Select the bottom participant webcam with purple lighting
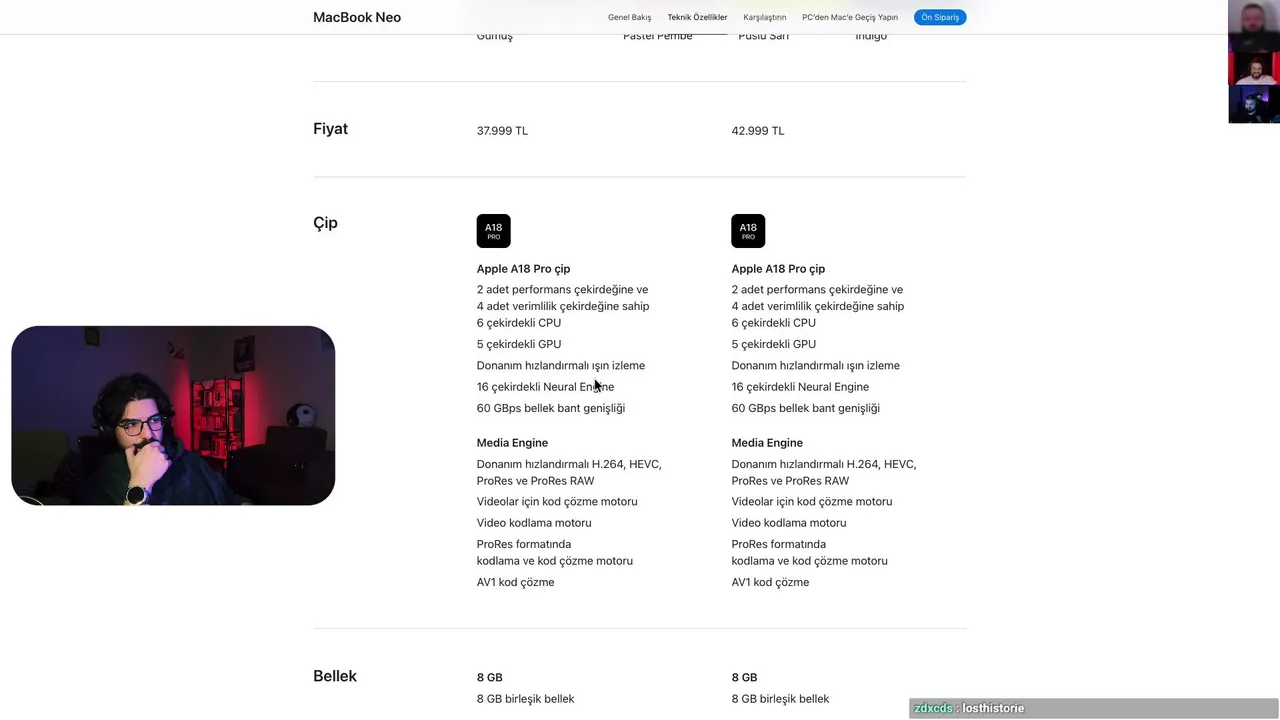The height and width of the screenshot is (720, 1280). pos(1253,105)
